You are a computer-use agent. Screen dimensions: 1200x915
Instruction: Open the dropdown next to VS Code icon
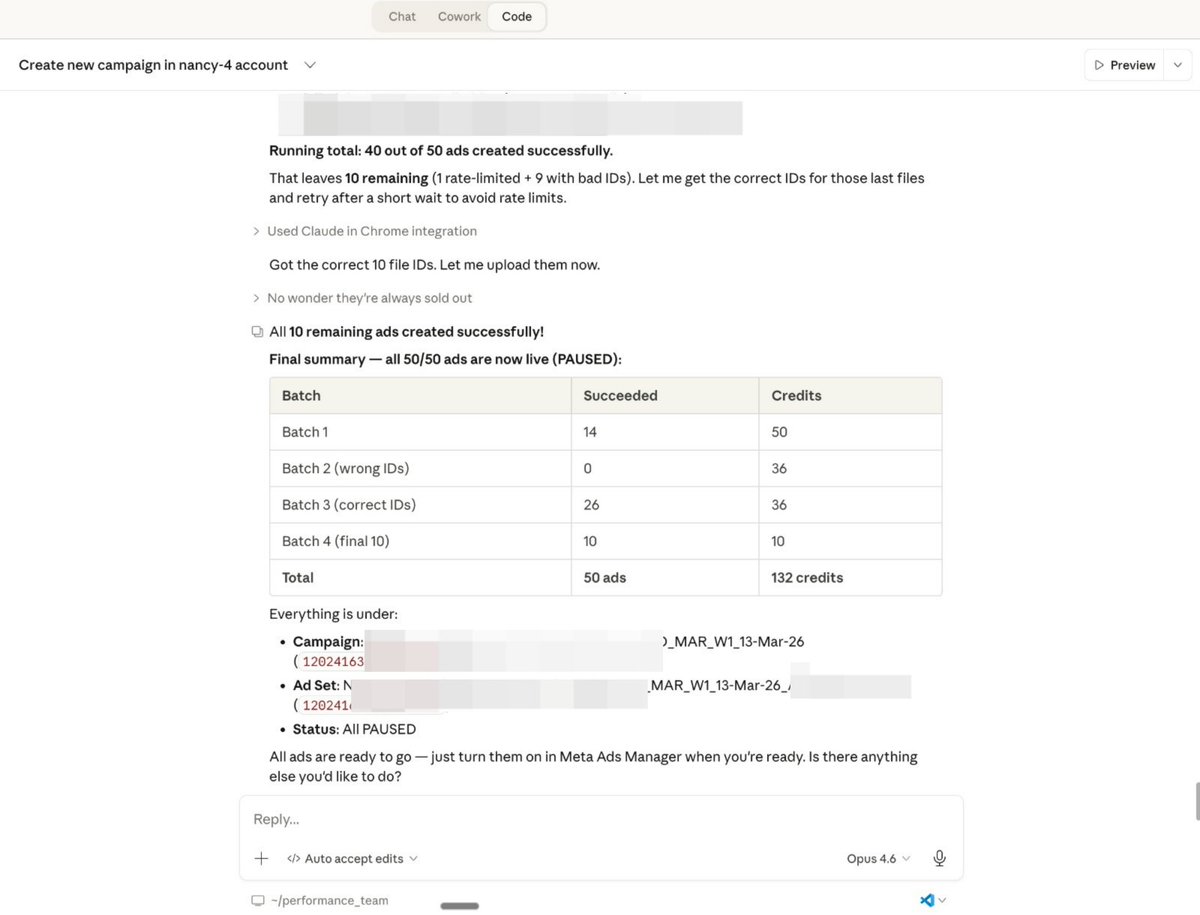click(x=942, y=900)
